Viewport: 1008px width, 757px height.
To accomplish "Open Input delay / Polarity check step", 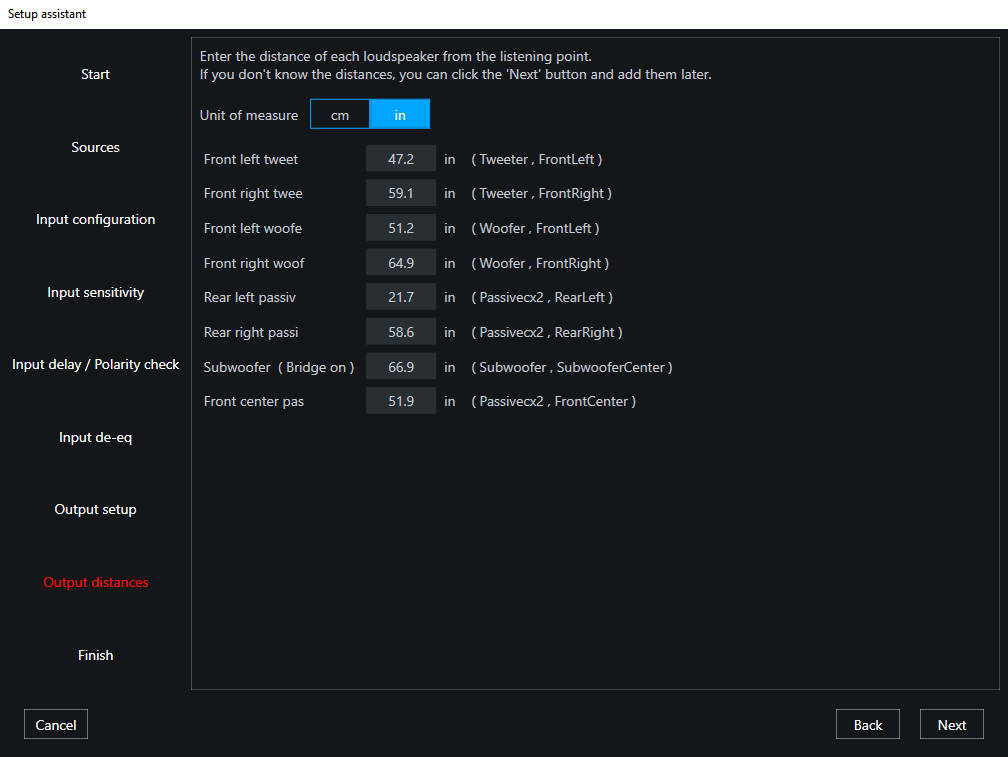I will click(x=95, y=364).
